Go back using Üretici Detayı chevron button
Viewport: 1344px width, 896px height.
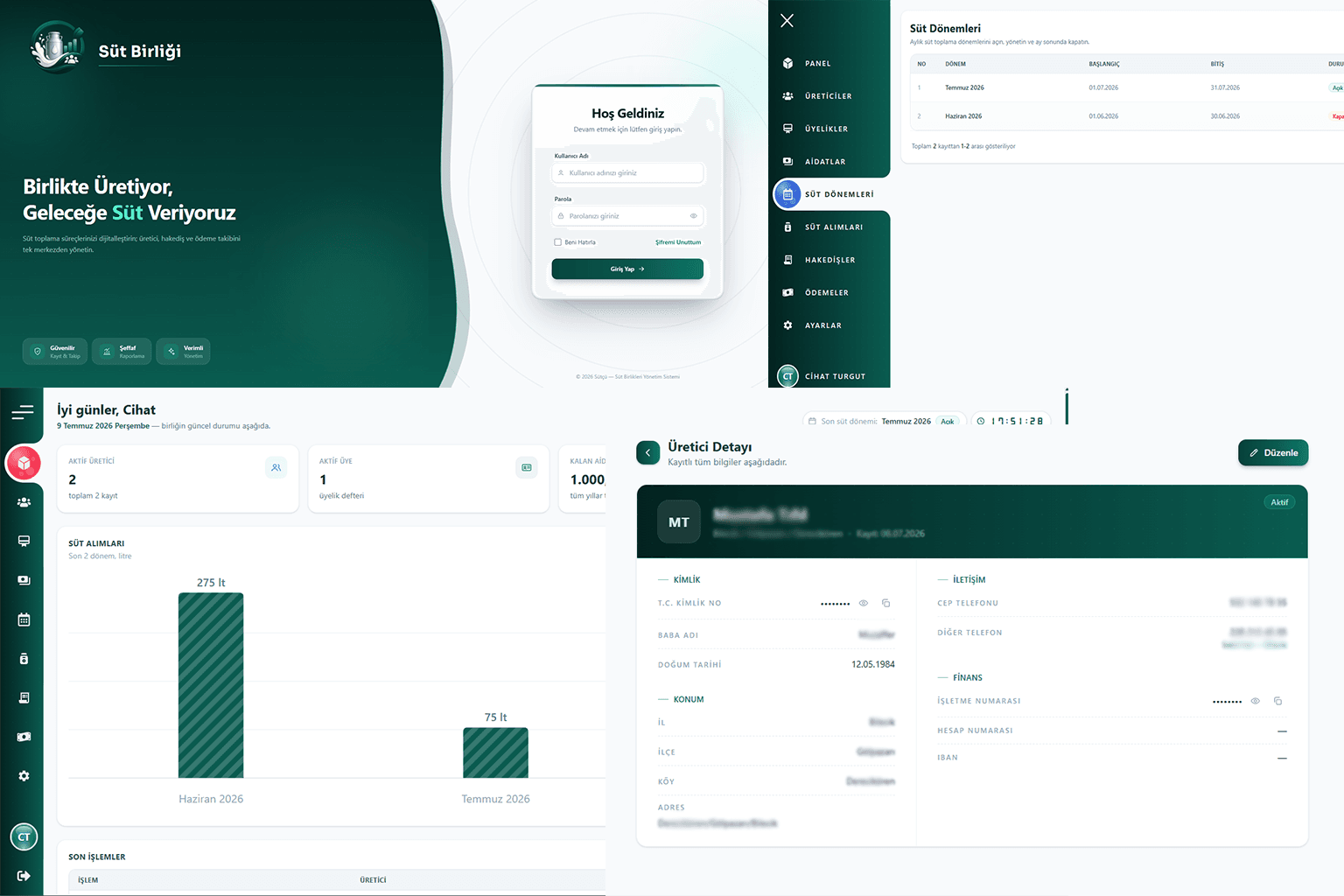pyautogui.click(x=647, y=452)
